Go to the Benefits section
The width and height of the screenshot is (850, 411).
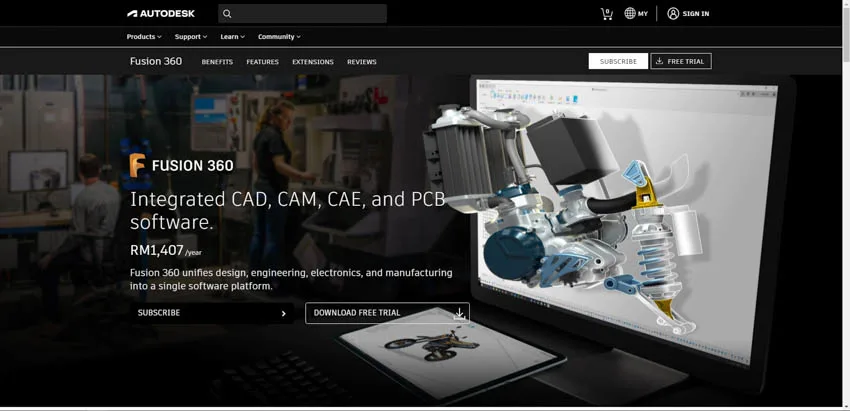(x=217, y=62)
